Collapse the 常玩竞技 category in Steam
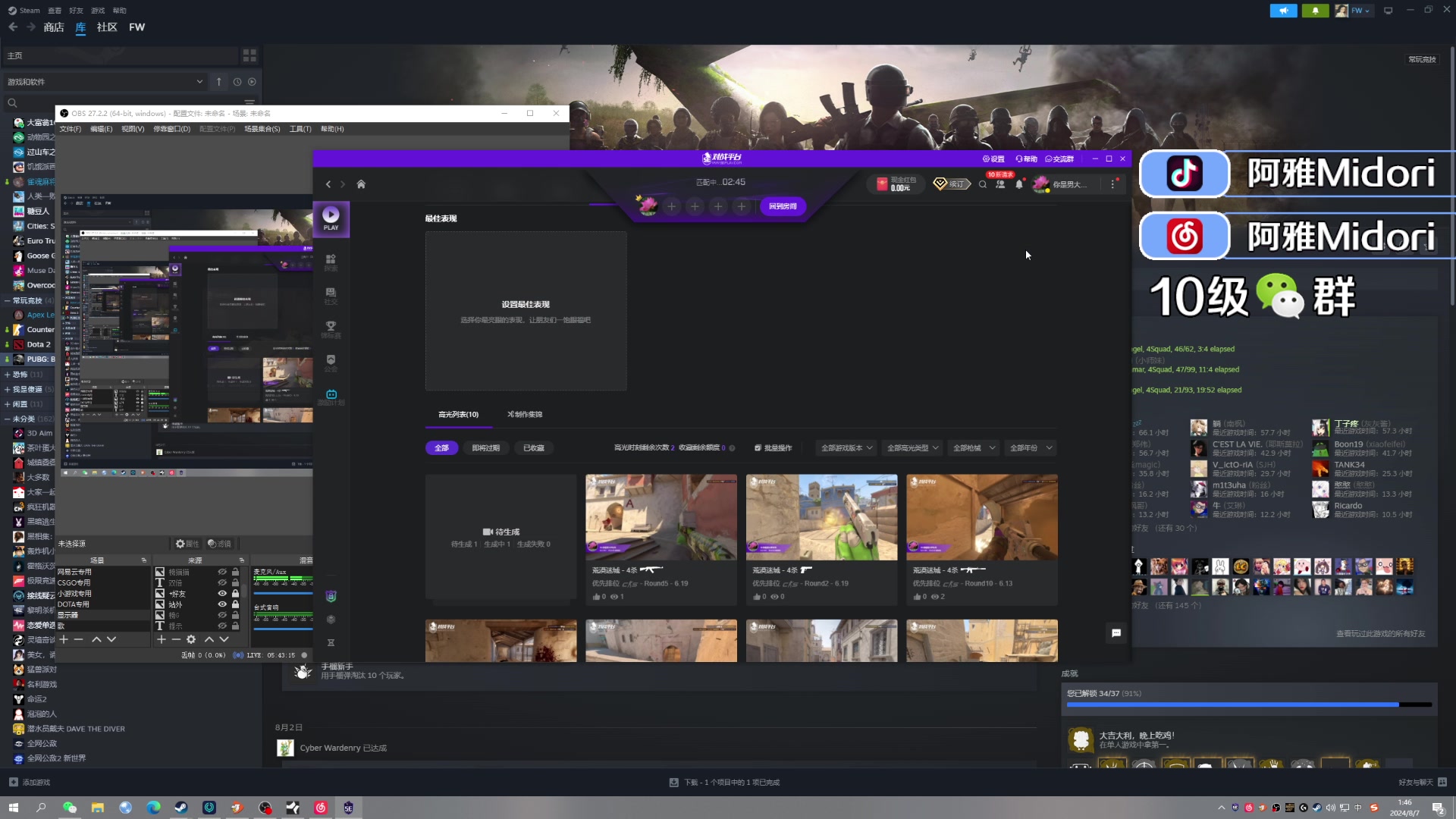The height and width of the screenshot is (819, 1456). [8, 300]
